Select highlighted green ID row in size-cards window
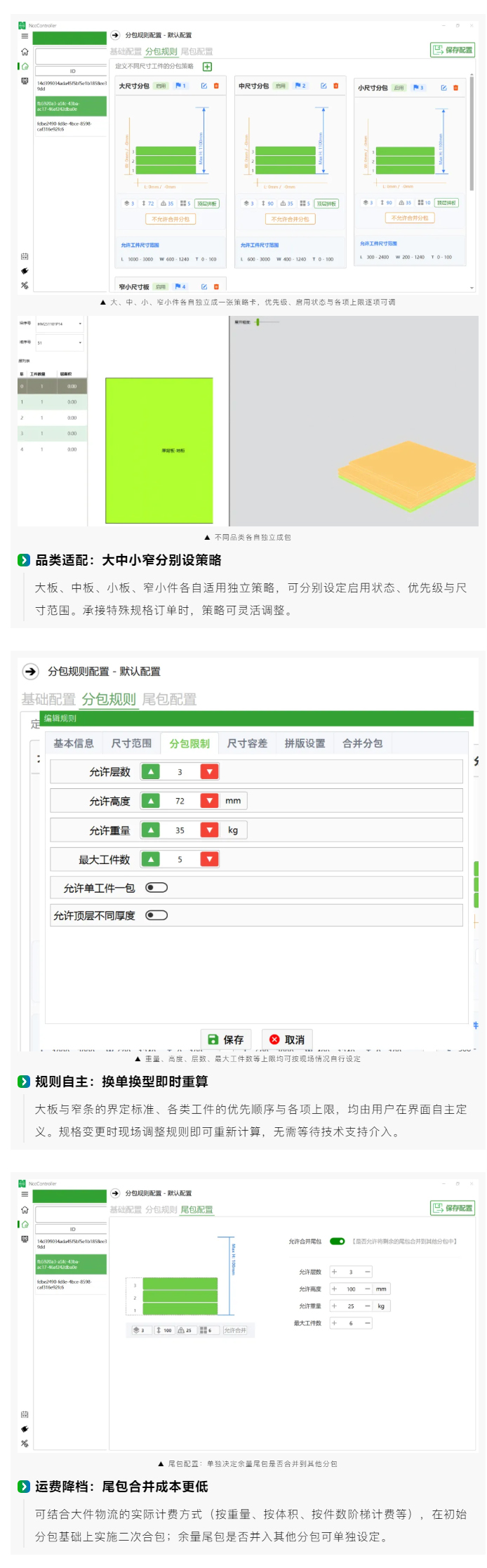The width and height of the screenshot is (487, 1568). [72, 106]
